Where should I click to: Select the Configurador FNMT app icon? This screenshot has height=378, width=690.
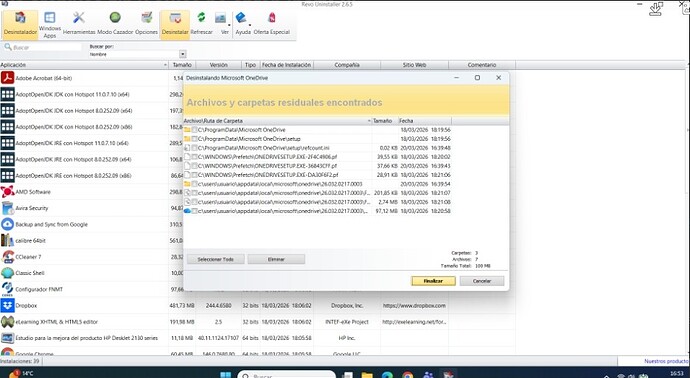[x=7, y=290]
